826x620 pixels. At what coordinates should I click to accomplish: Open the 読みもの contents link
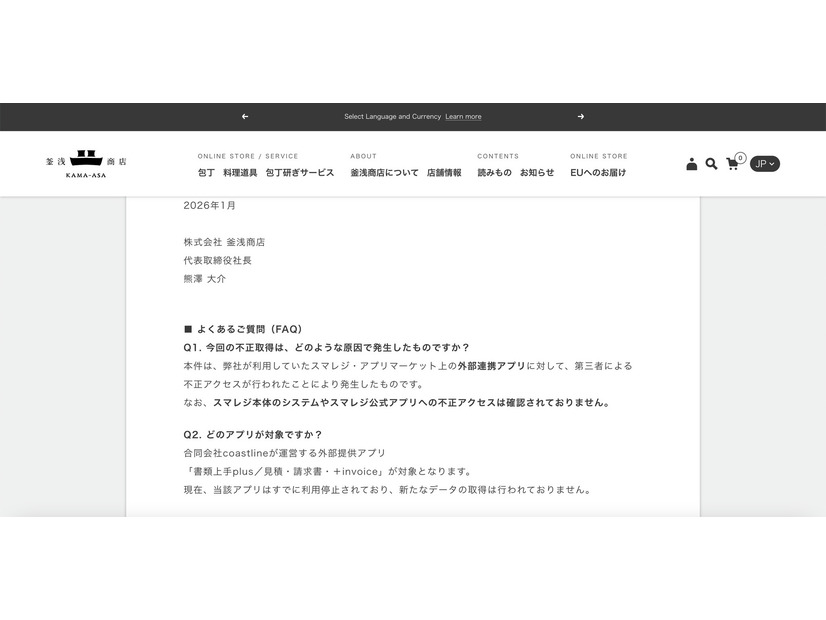[494, 171]
